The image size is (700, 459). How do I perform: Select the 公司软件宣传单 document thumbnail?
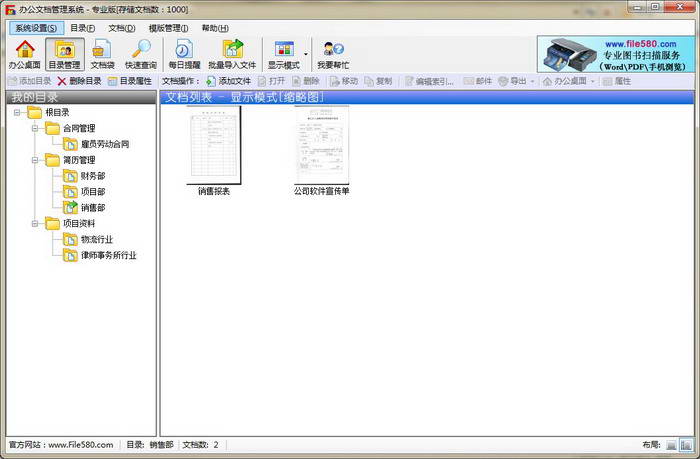321,145
